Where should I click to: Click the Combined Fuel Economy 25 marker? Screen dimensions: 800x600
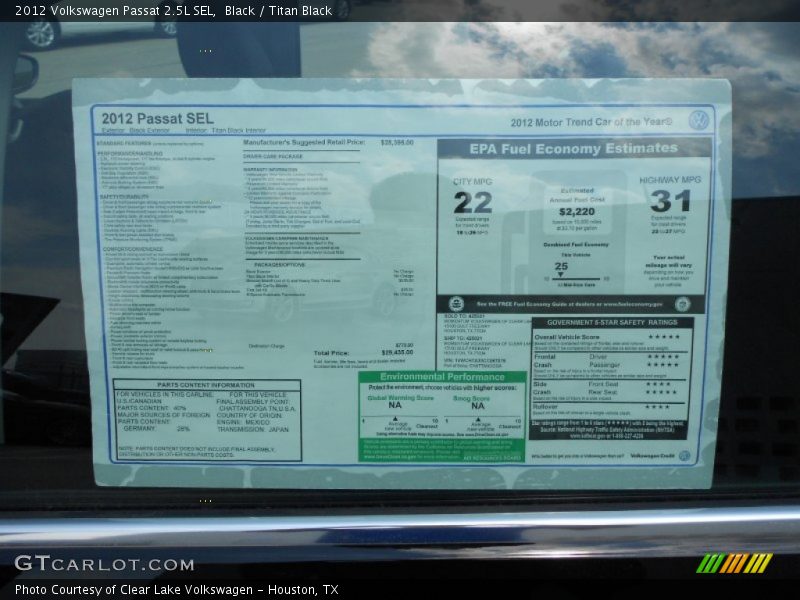click(x=562, y=267)
